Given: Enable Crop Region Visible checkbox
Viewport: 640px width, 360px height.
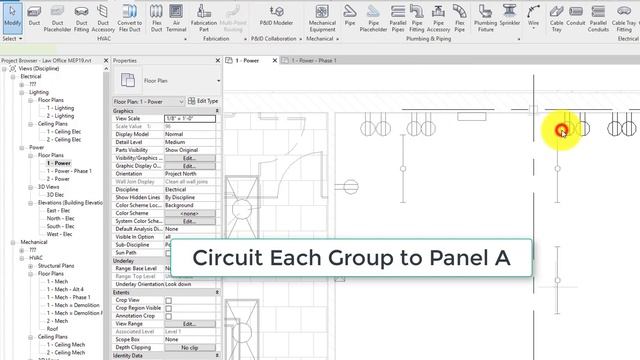Looking at the screenshot, I should (168, 308).
